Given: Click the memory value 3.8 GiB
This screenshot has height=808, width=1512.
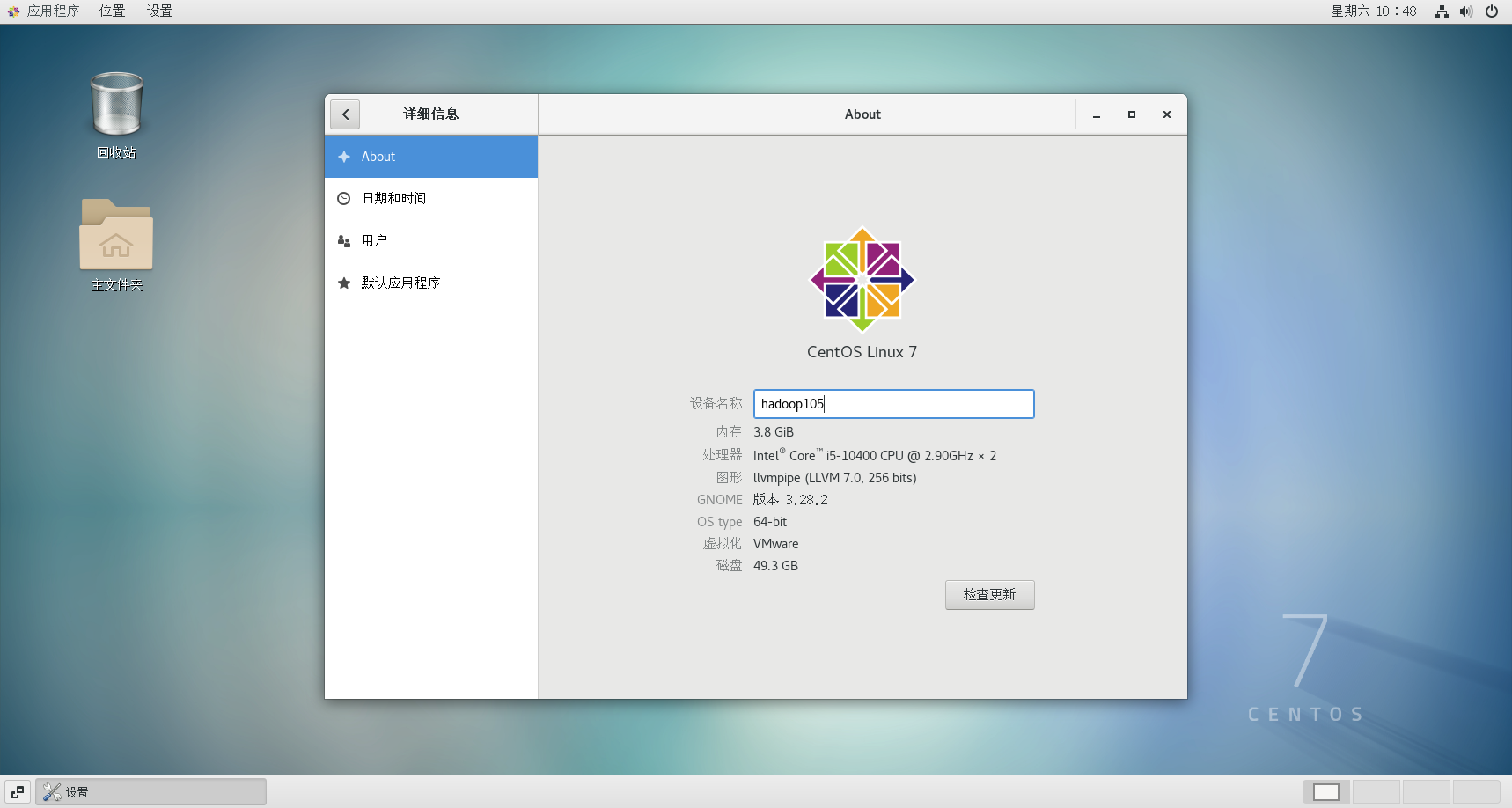Looking at the screenshot, I should pyautogui.click(x=774, y=432).
